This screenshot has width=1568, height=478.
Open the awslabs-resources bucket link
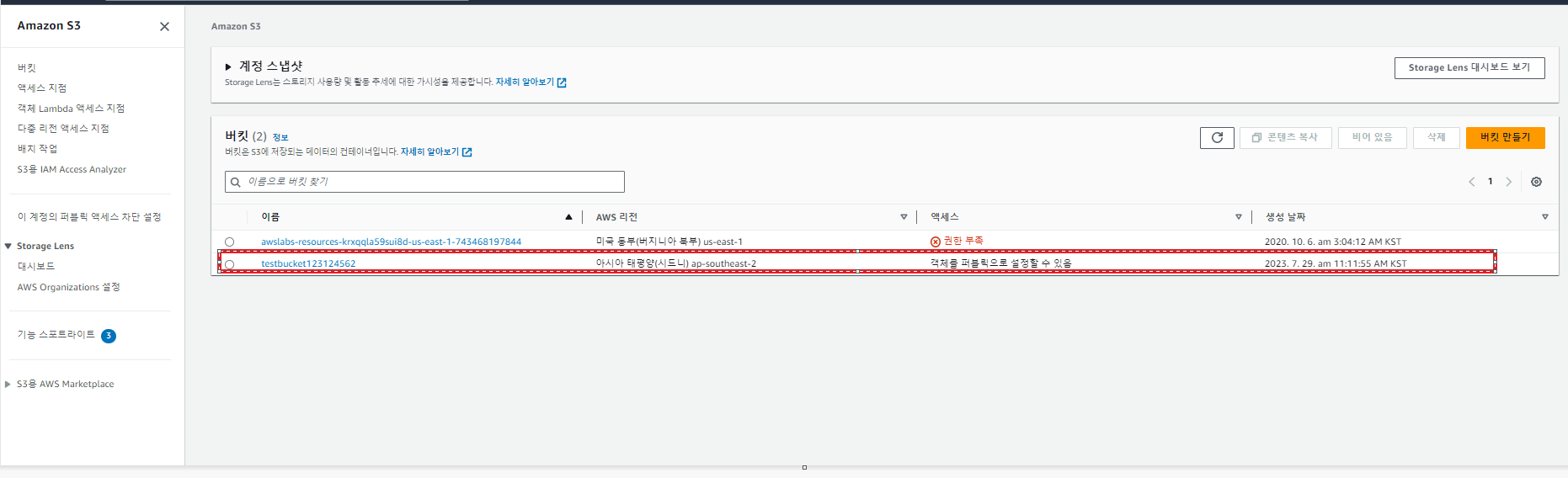point(391,242)
